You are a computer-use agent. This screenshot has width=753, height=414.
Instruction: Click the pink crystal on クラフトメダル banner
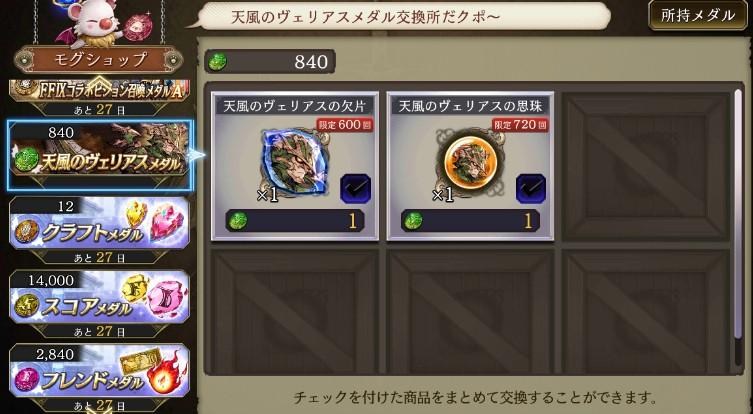coord(167,224)
